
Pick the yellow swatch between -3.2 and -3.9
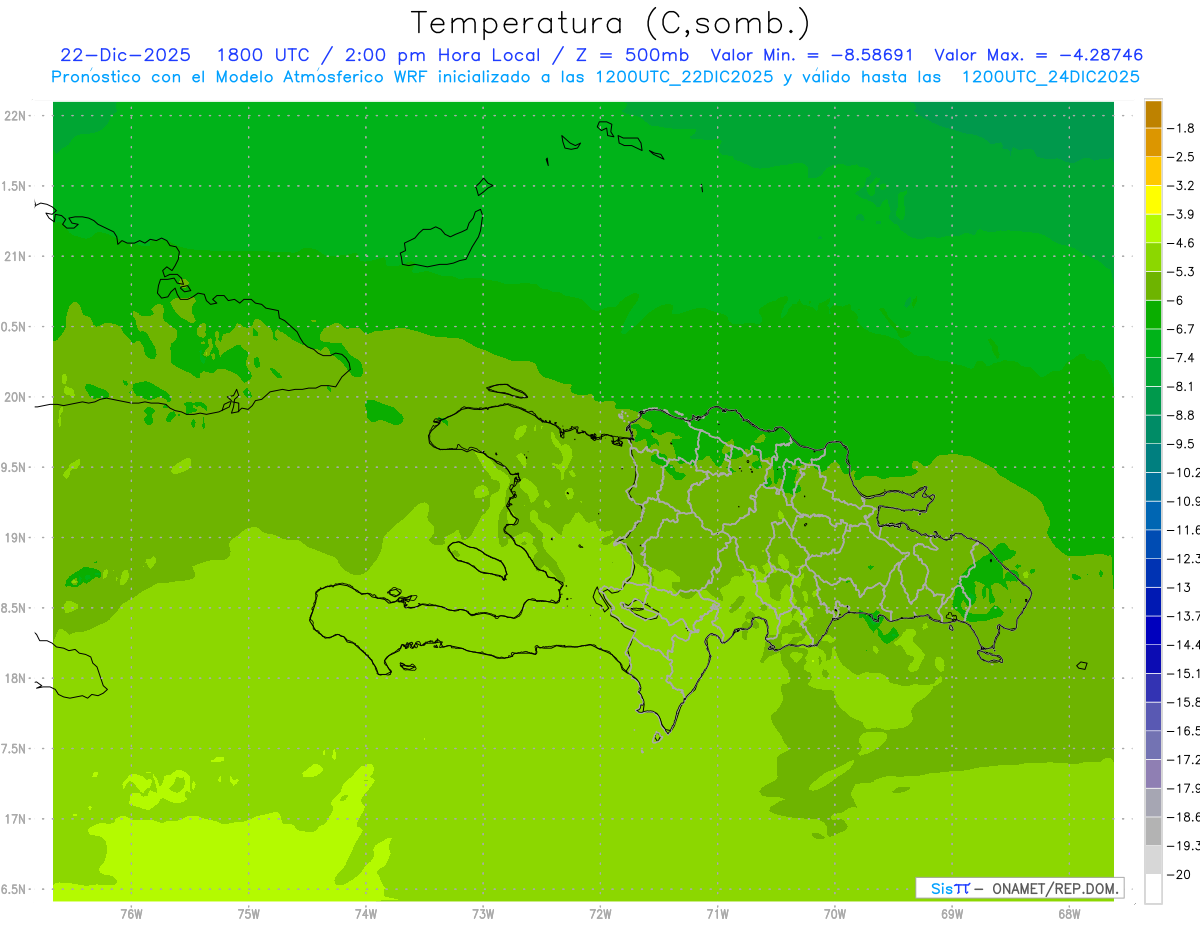pos(1153,200)
